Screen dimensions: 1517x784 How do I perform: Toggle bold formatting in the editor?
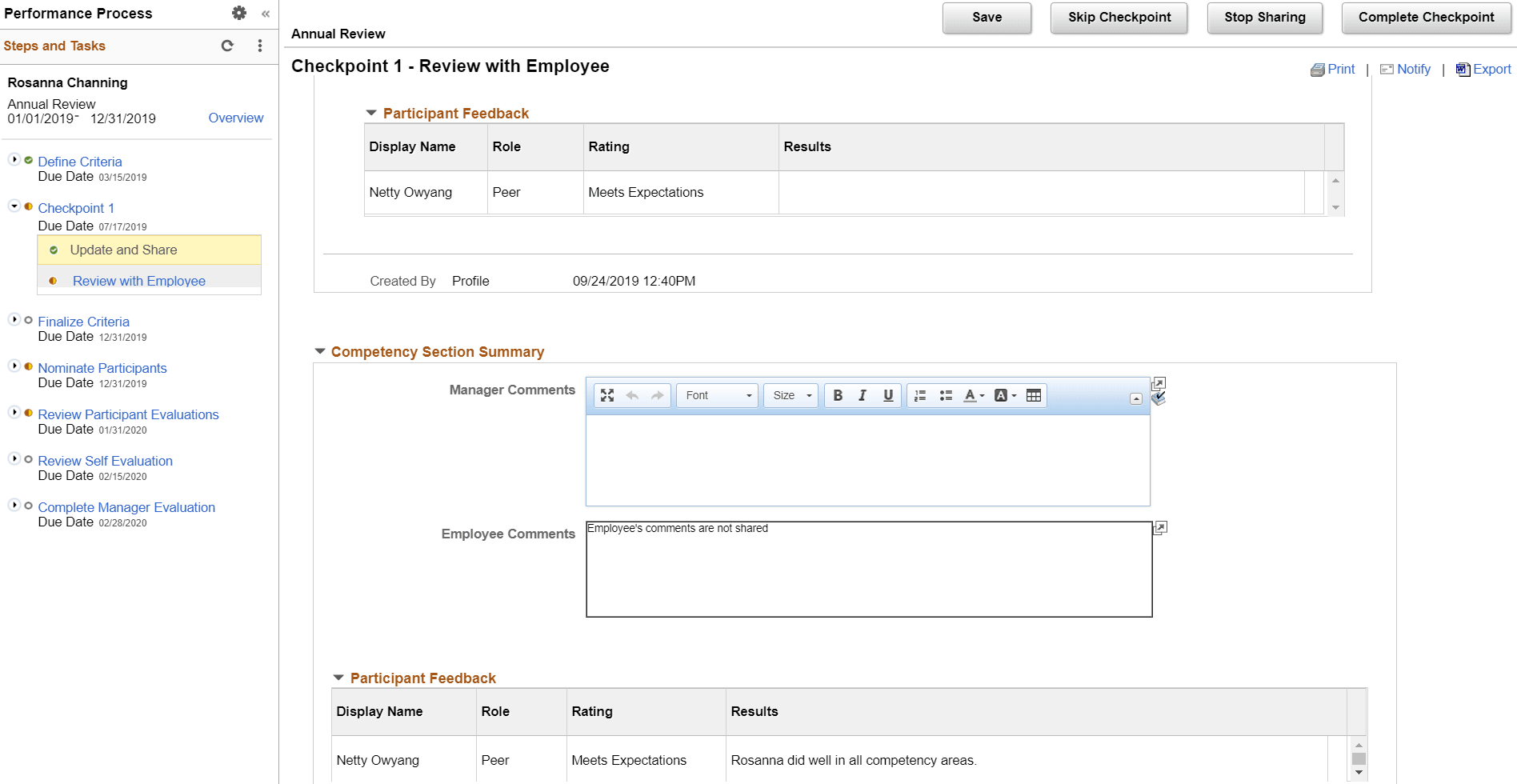point(838,395)
